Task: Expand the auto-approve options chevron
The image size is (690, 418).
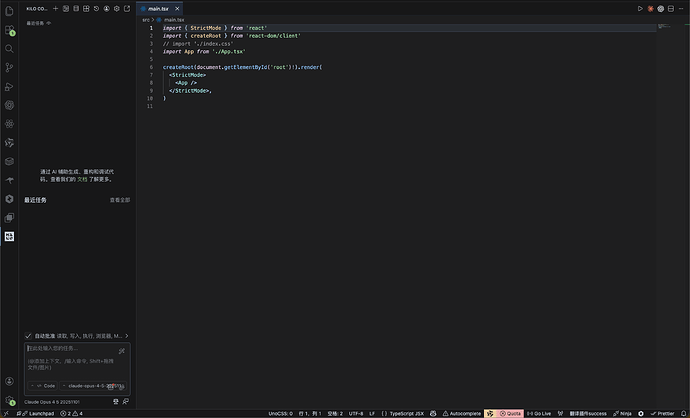Action: (127, 336)
